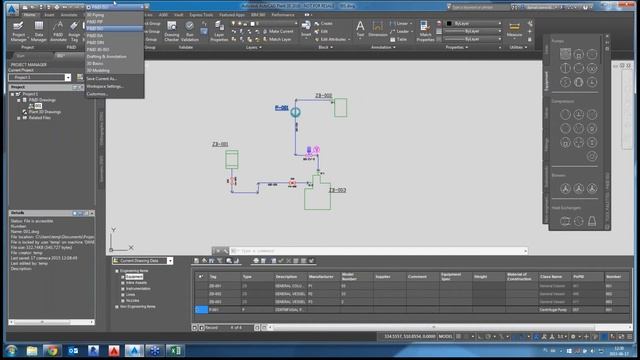Screen dimensions: 640x360
Task: Switch to the Performance ribbon tab
Action: (283, 15)
